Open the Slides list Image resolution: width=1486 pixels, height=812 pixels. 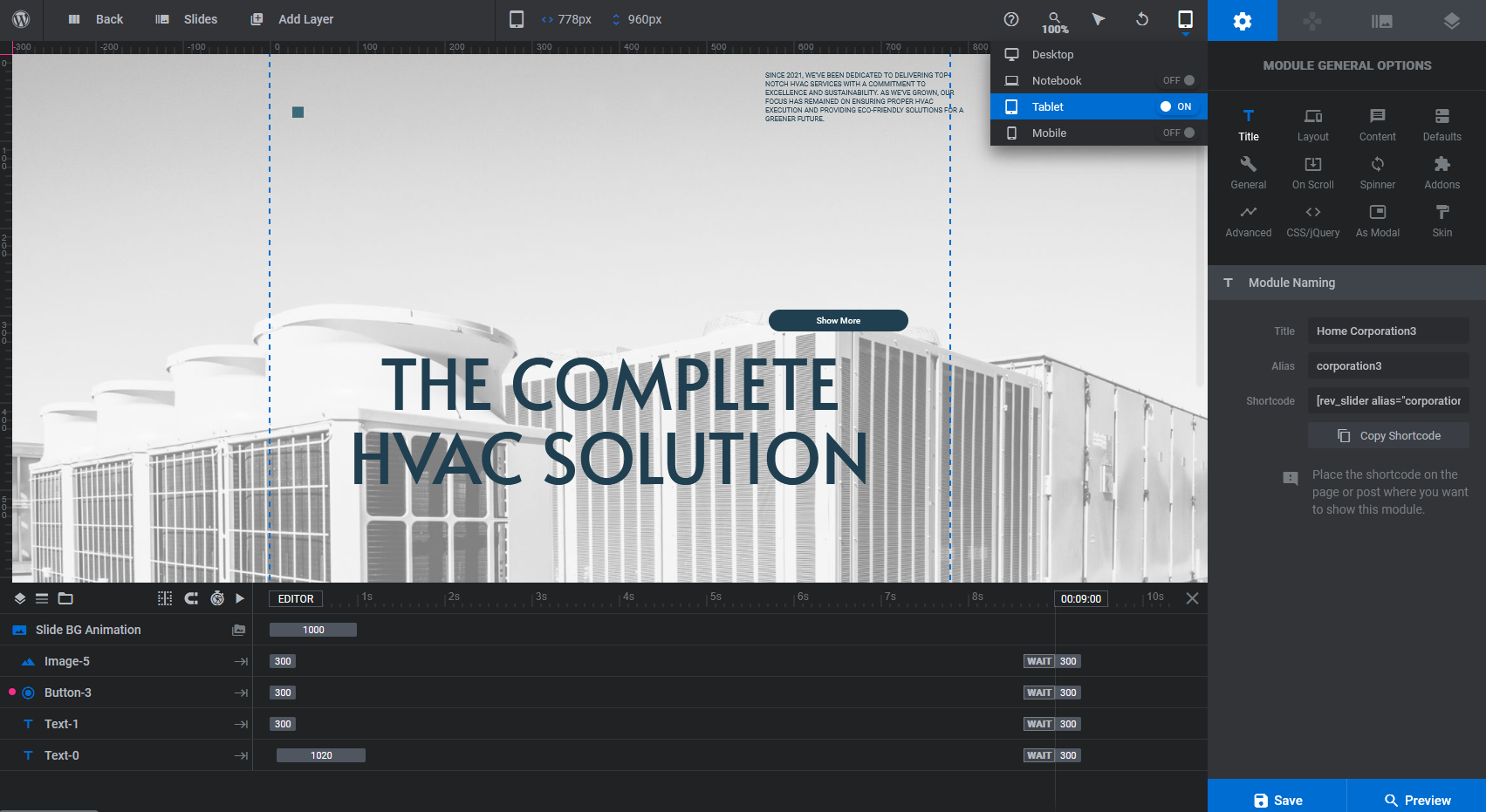(x=186, y=19)
